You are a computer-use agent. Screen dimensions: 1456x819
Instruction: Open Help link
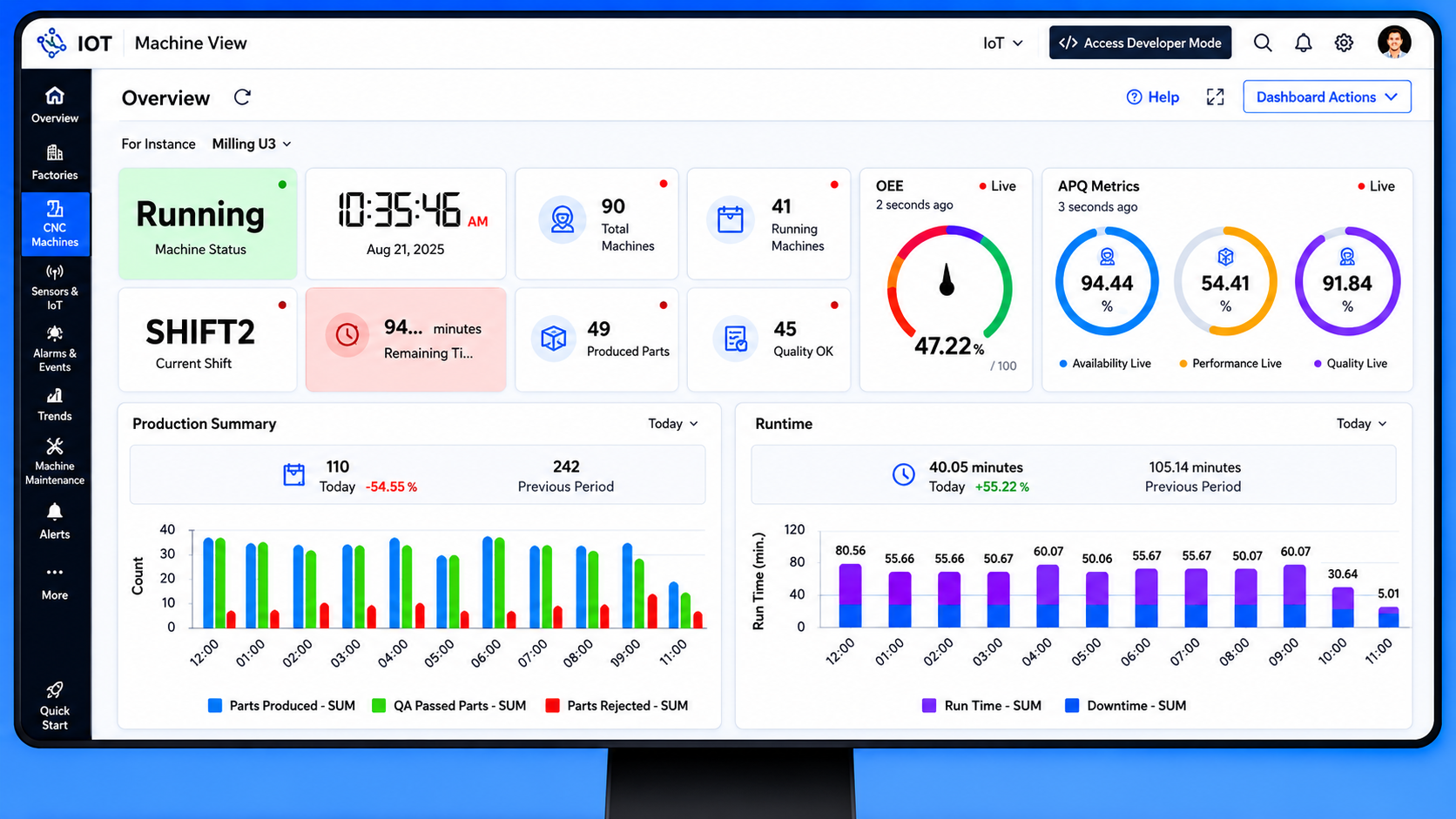(1153, 97)
